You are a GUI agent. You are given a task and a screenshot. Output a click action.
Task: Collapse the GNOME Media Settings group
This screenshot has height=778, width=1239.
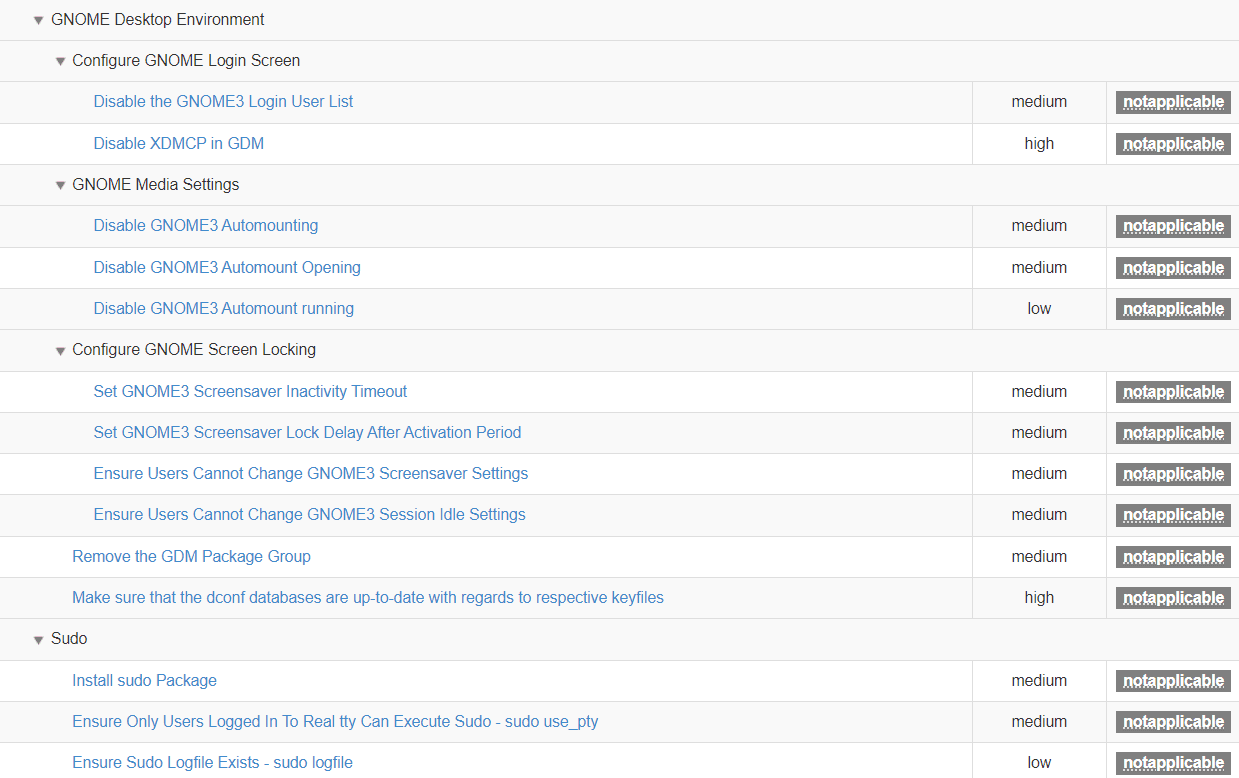[x=60, y=185]
